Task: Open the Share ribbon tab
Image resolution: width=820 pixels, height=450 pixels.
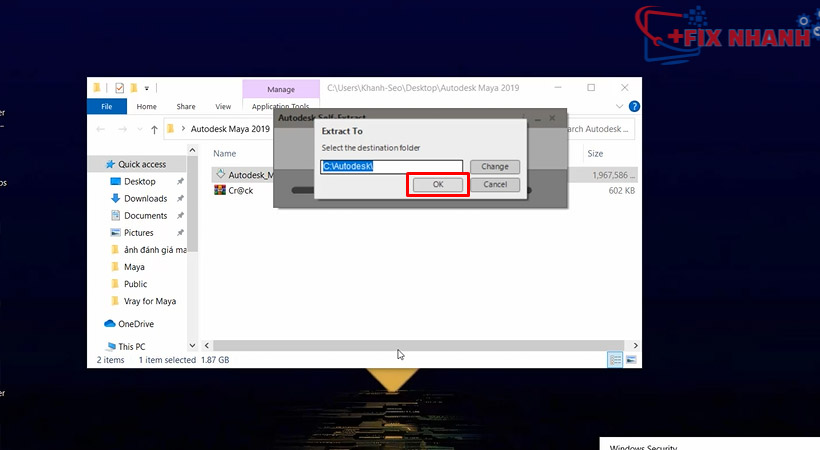Action: click(x=185, y=107)
